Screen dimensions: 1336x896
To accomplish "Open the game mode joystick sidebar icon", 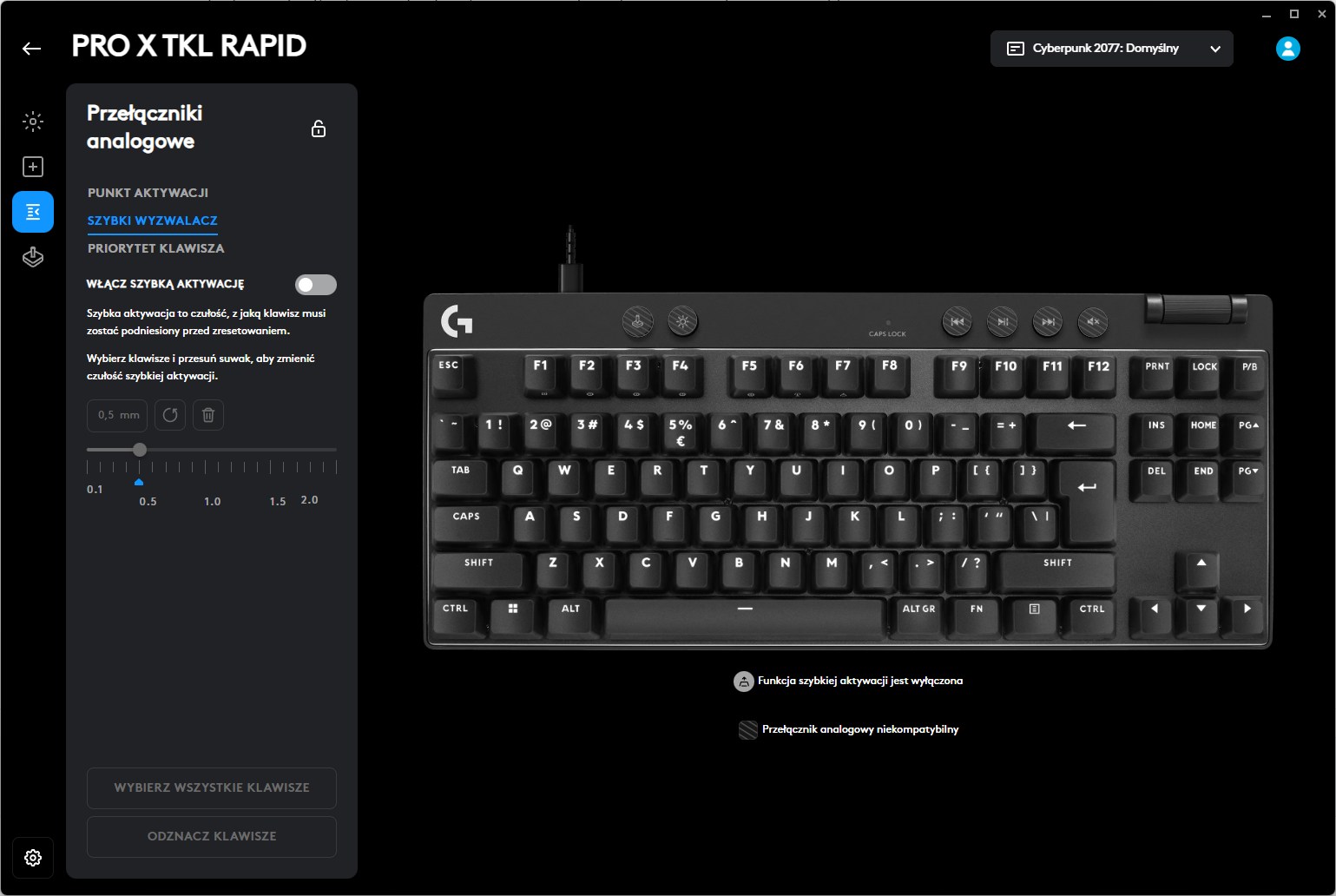I will [x=33, y=257].
